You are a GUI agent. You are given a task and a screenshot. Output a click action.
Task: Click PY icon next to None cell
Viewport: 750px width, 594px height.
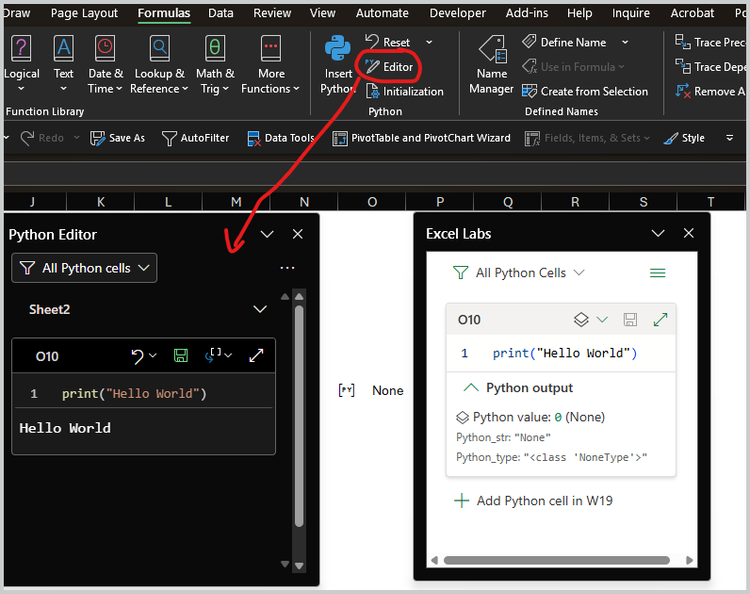coord(346,390)
